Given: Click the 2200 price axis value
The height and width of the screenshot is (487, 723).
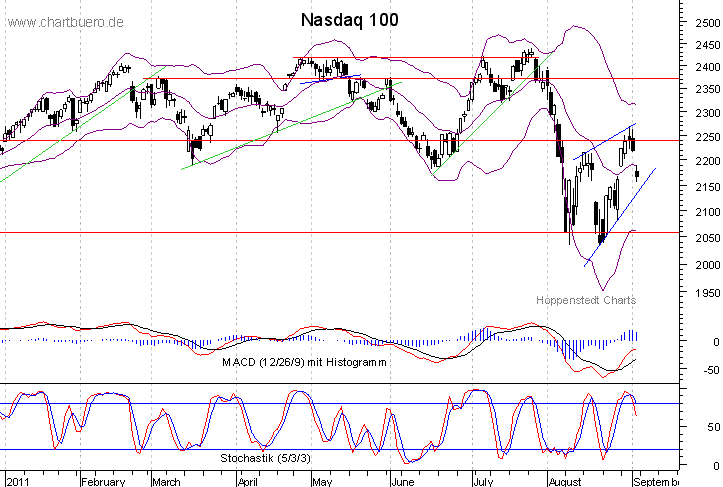Looking at the screenshot, I should coord(708,161).
